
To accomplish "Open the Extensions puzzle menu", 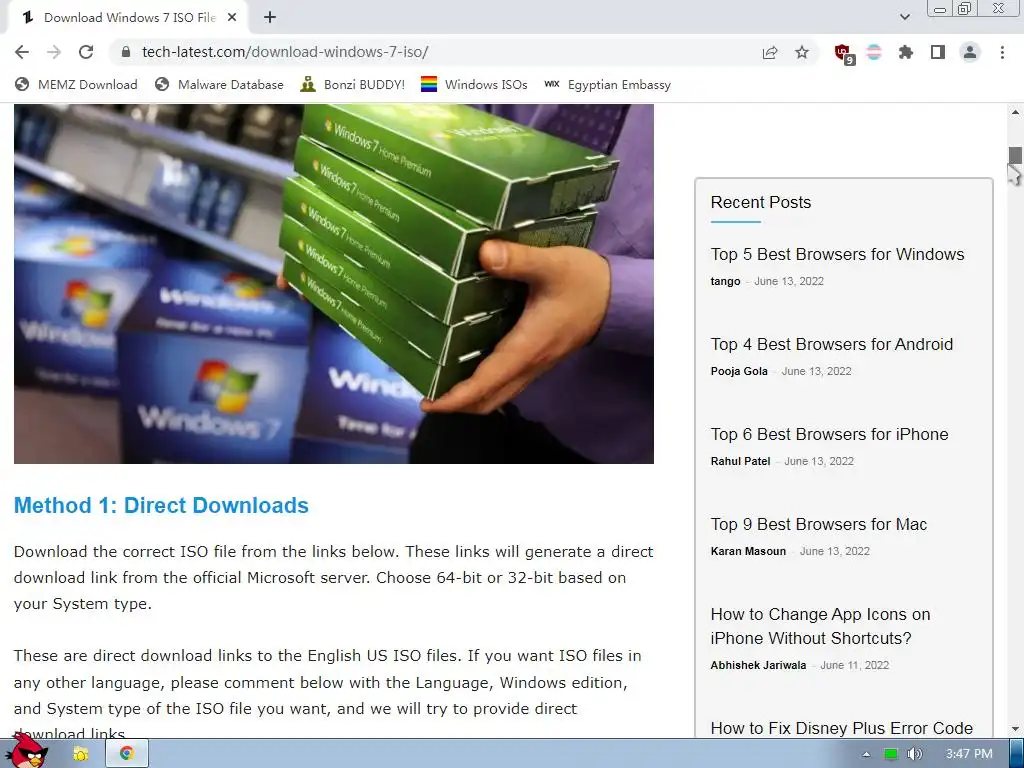I will coord(905,52).
